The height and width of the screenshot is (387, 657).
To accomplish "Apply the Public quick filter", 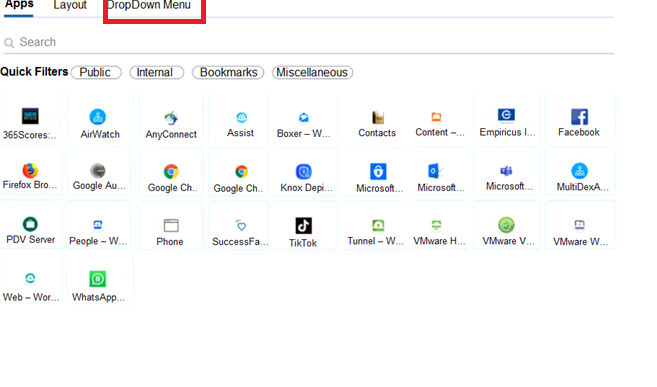I will 96,72.
